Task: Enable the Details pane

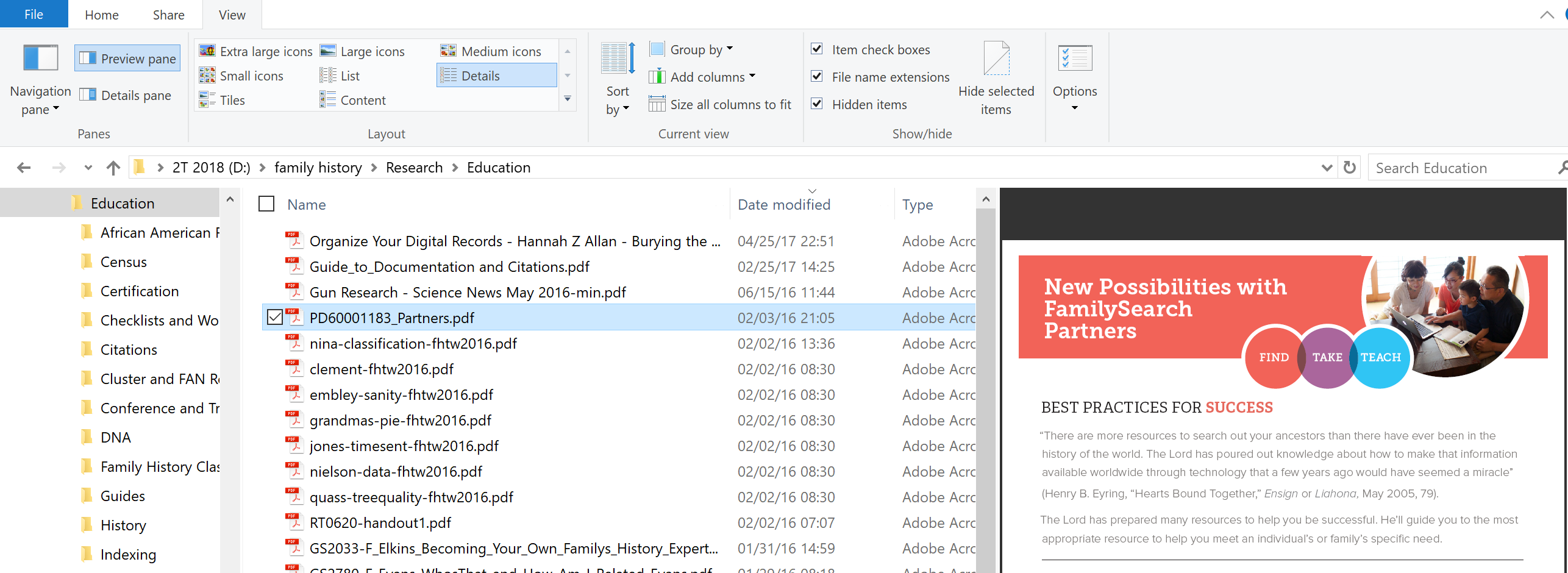Action: point(126,95)
